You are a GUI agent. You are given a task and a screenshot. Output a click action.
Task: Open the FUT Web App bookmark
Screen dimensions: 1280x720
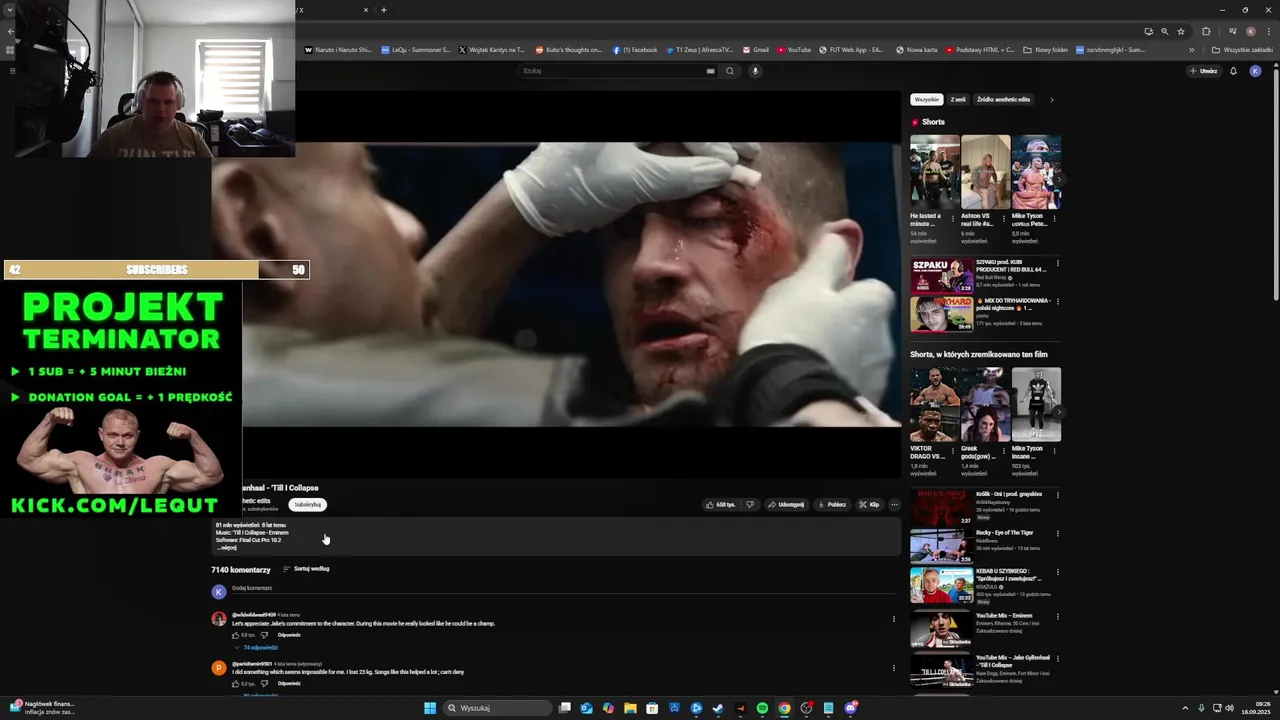[x=851, y=49]
